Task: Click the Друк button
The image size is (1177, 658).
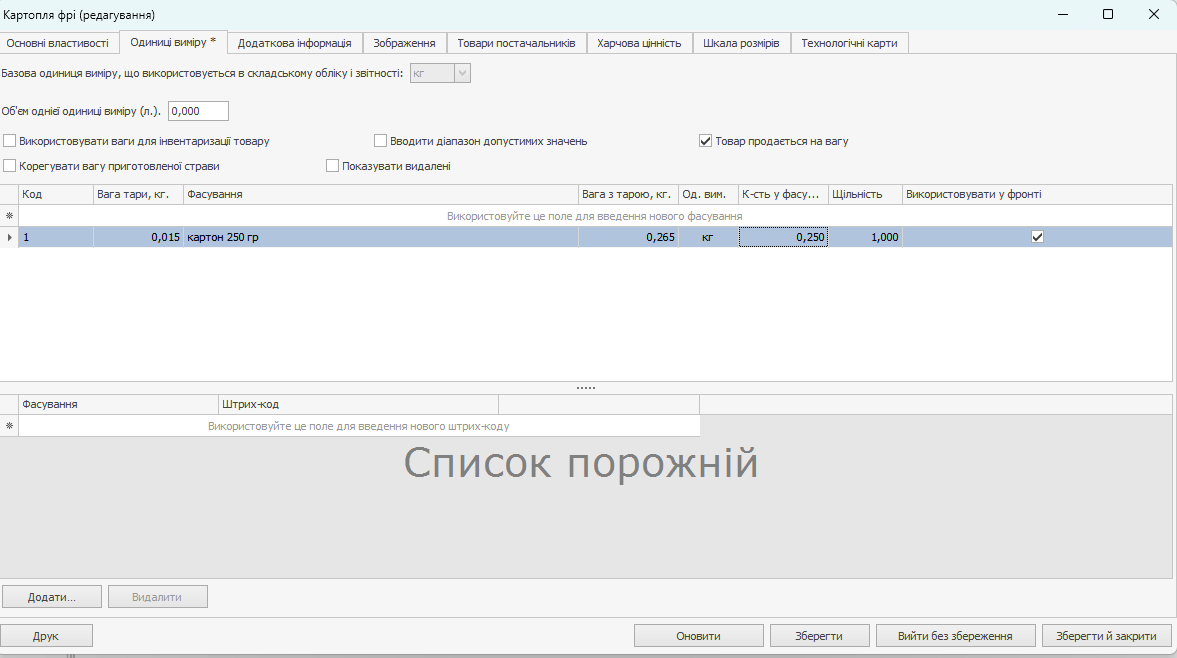Action: click(x=47, y=636)
